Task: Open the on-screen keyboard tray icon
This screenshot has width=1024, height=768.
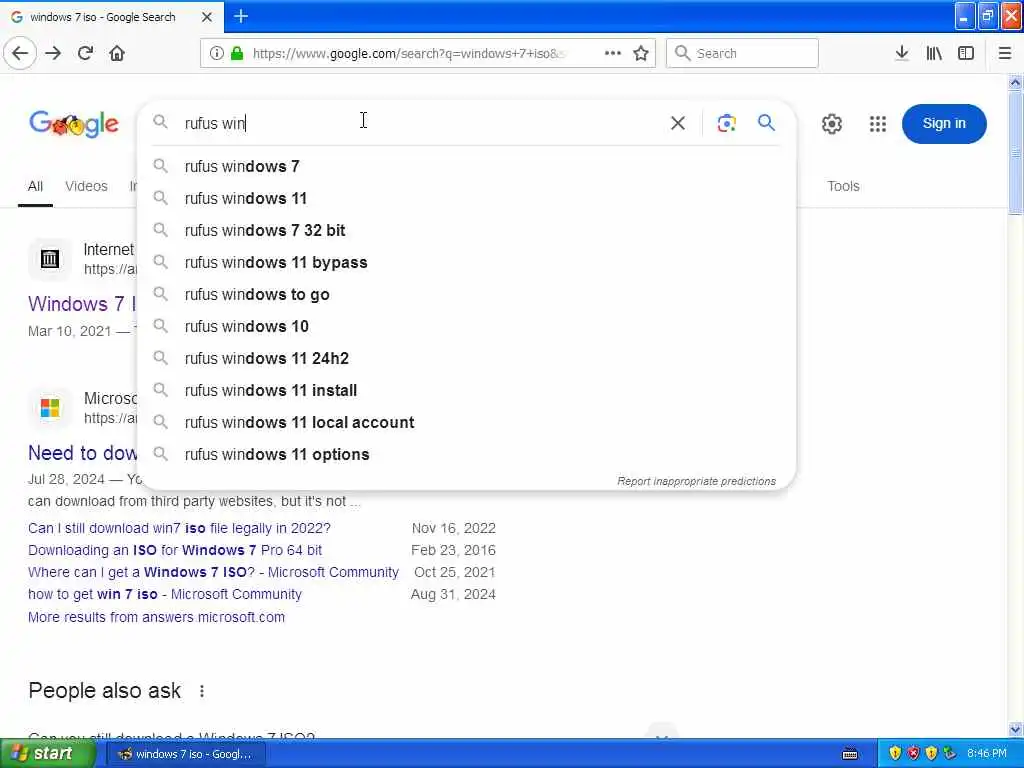Action: (850, 754)
